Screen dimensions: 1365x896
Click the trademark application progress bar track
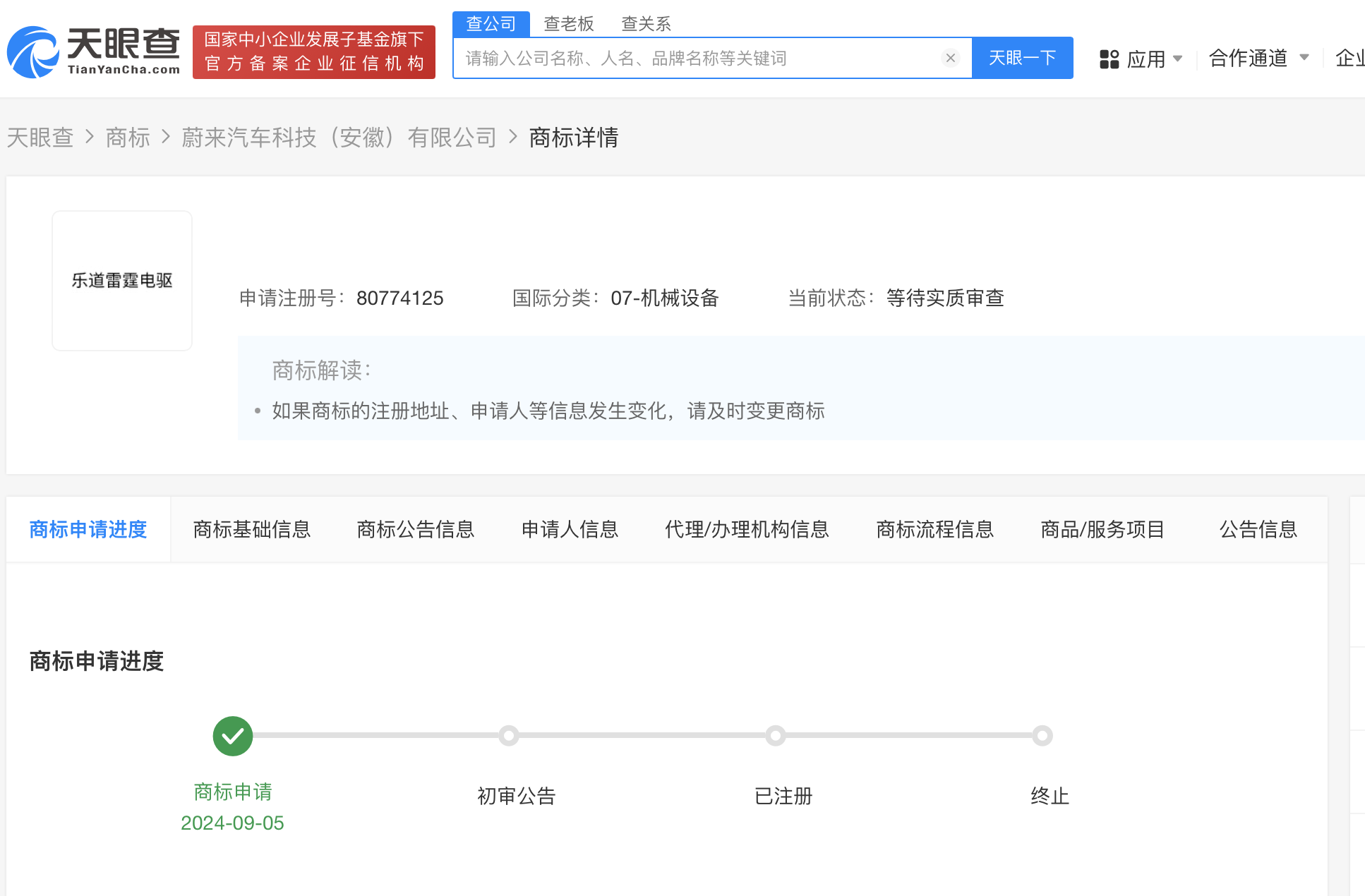(x=635, y=735)
